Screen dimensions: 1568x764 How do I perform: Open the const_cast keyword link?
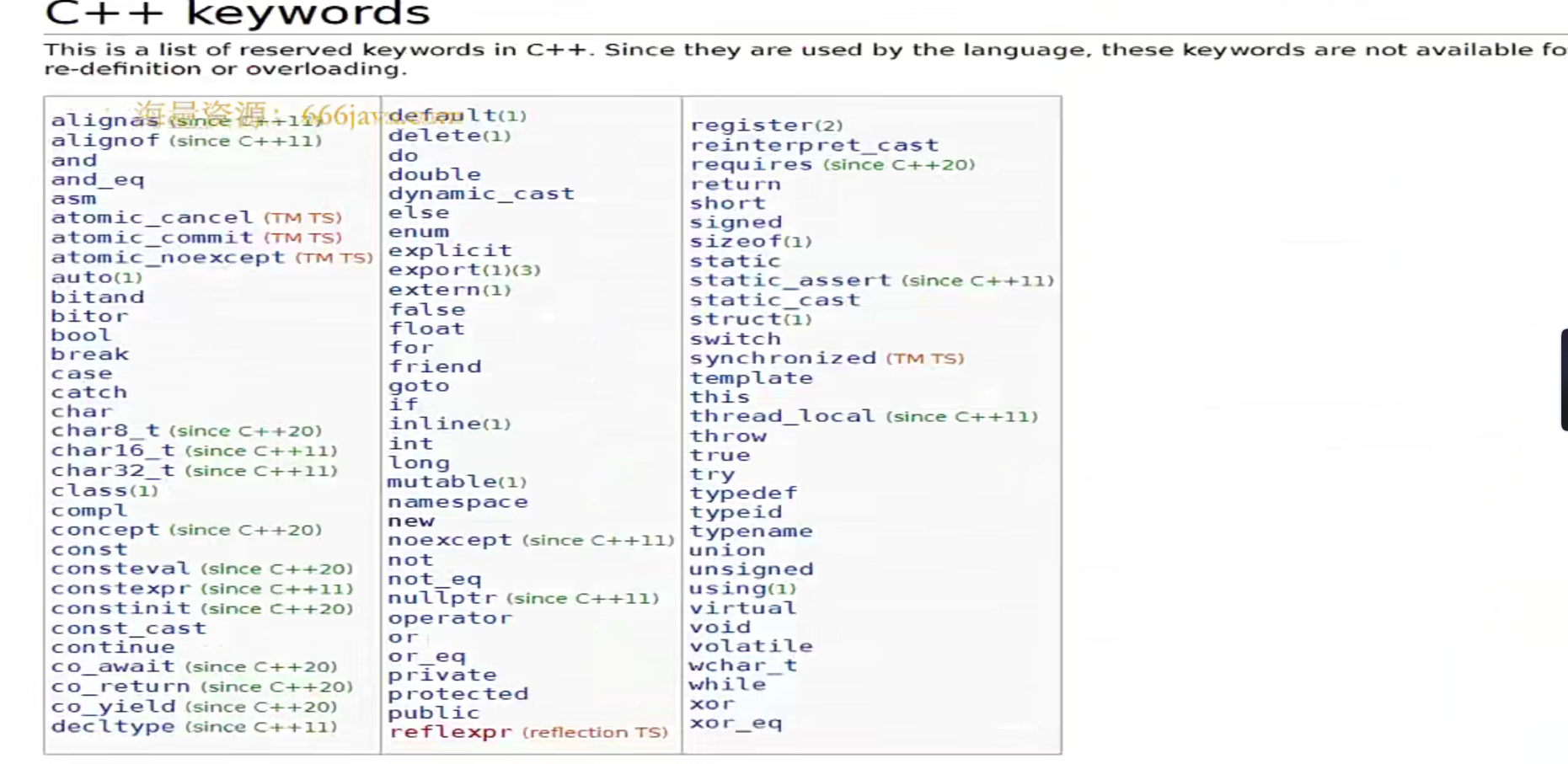128,628
